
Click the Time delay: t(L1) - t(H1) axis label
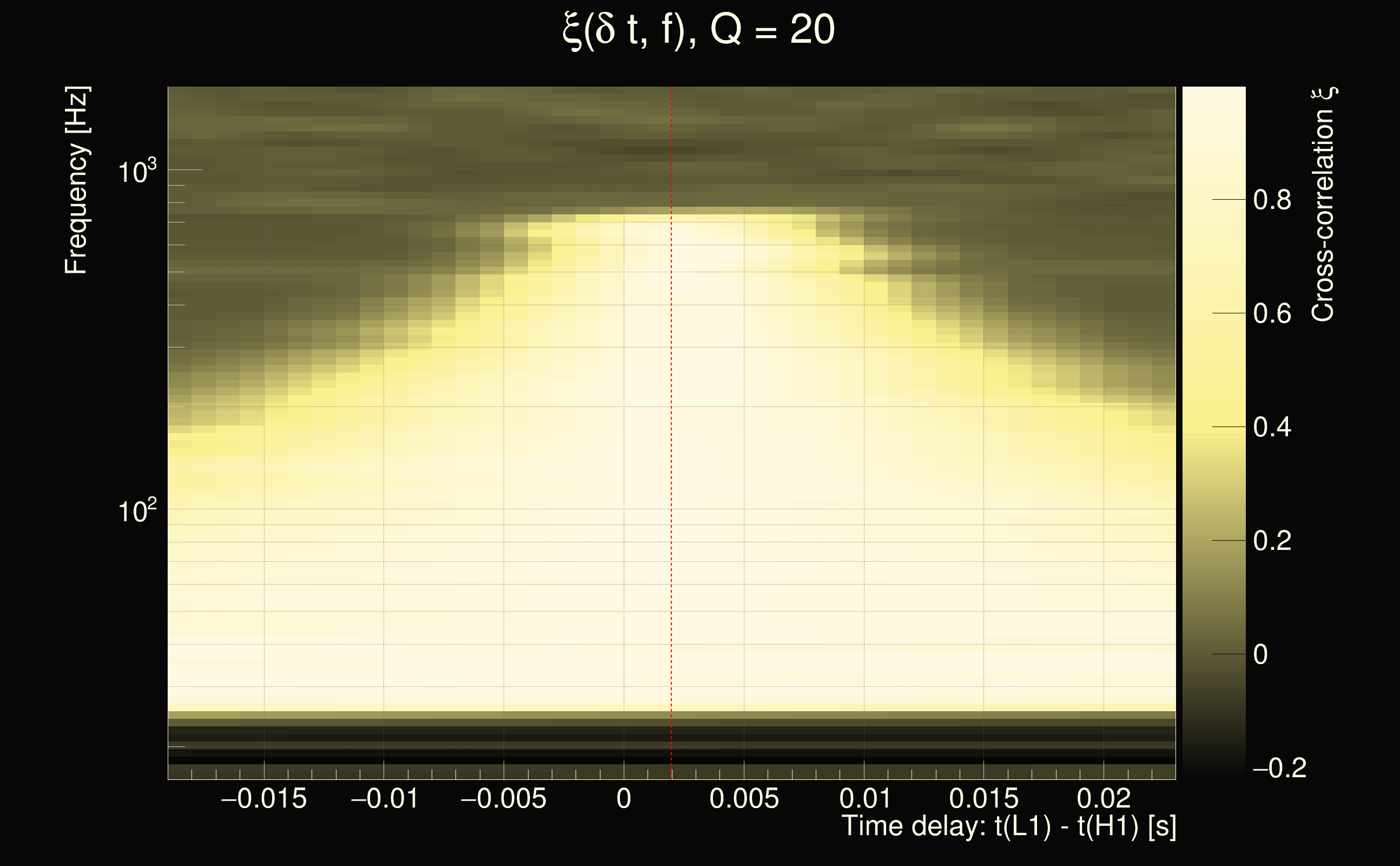pos(1008,826)
